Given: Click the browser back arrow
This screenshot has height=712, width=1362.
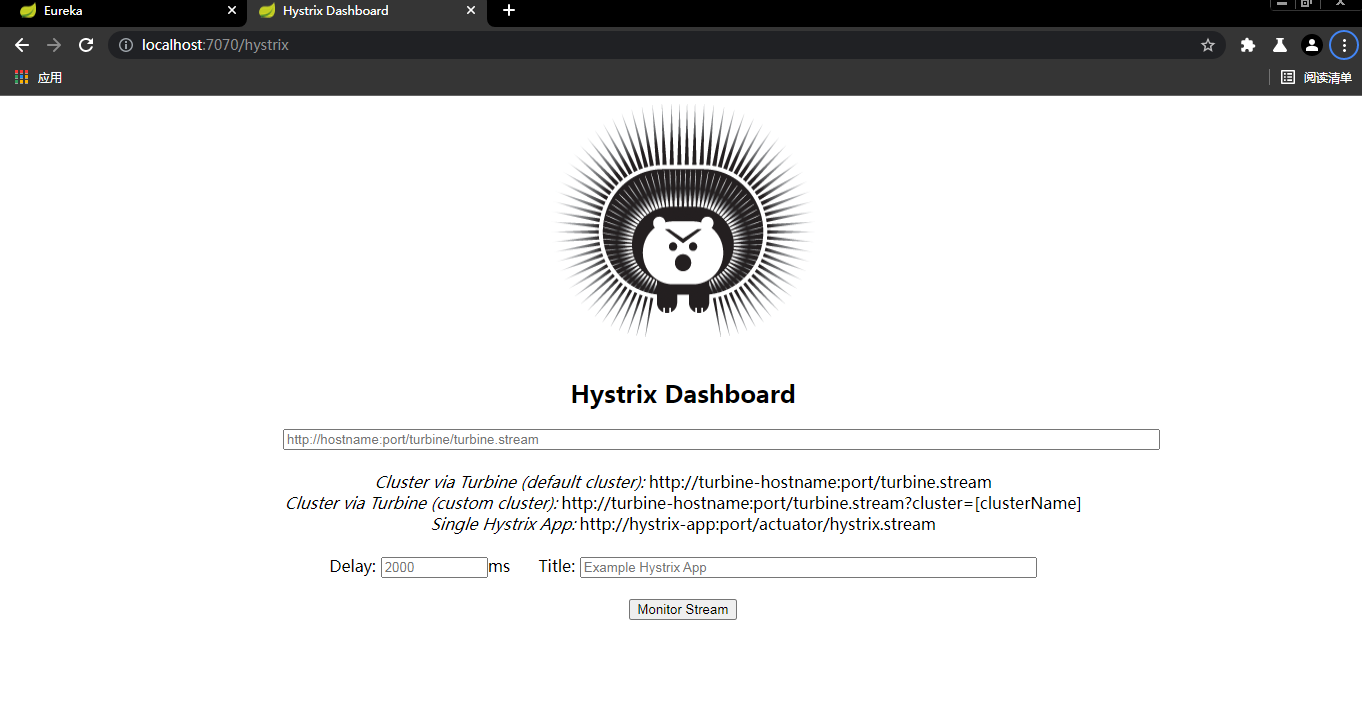Looking at the screenshot, I should click(22, 45).
